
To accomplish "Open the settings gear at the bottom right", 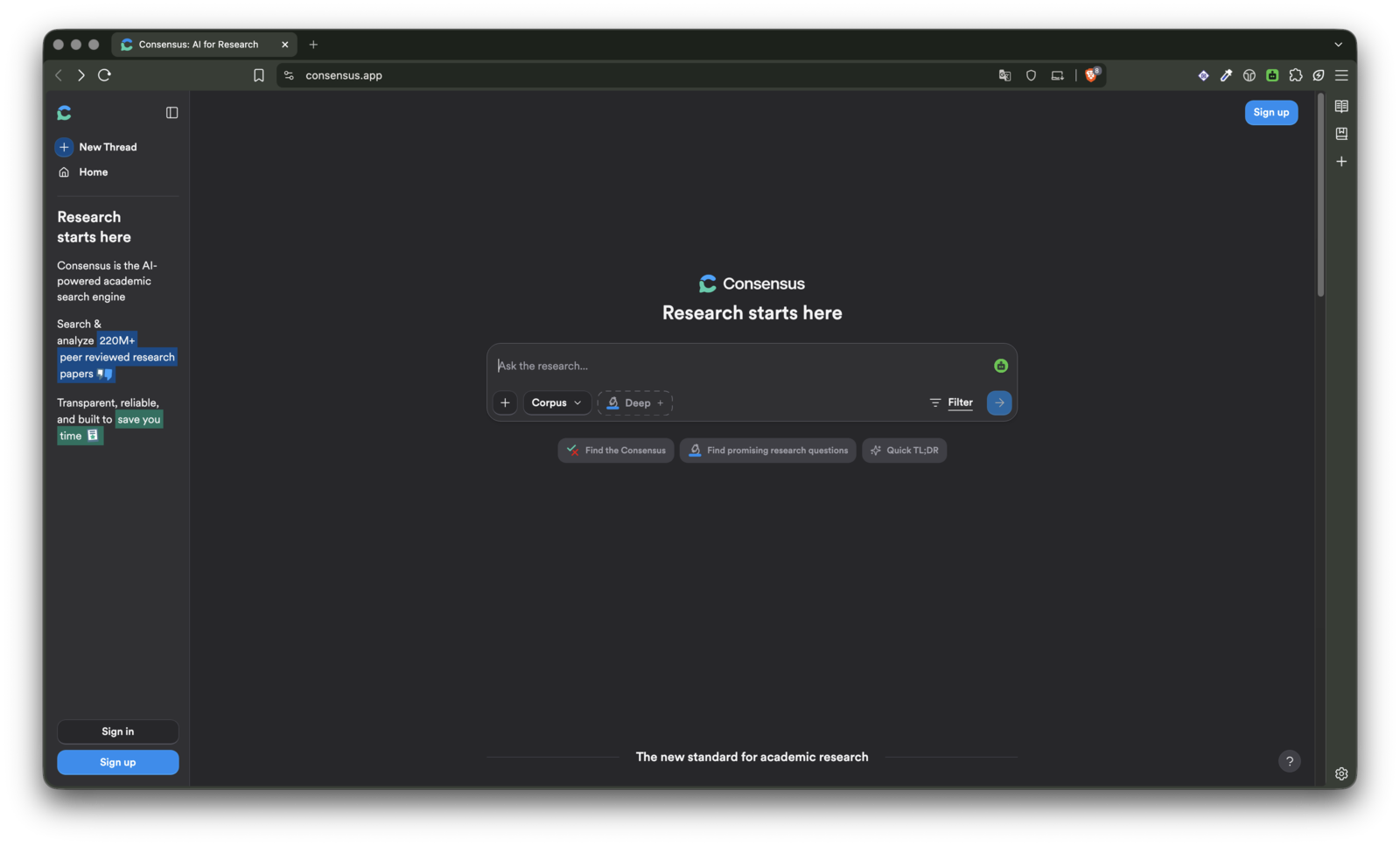I will (1341, 773).
